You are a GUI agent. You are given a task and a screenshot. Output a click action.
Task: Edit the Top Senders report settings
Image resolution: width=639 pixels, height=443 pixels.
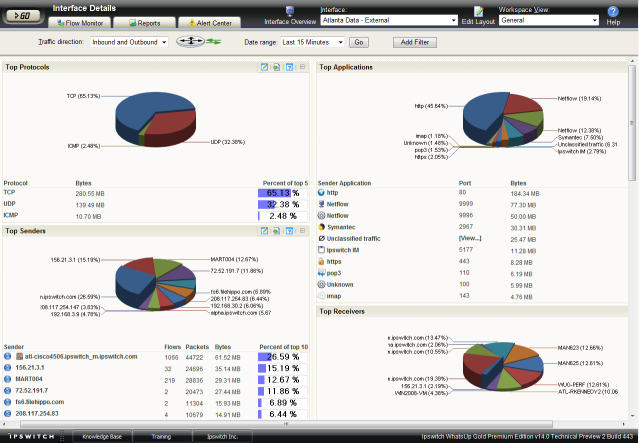coord(264,231)
